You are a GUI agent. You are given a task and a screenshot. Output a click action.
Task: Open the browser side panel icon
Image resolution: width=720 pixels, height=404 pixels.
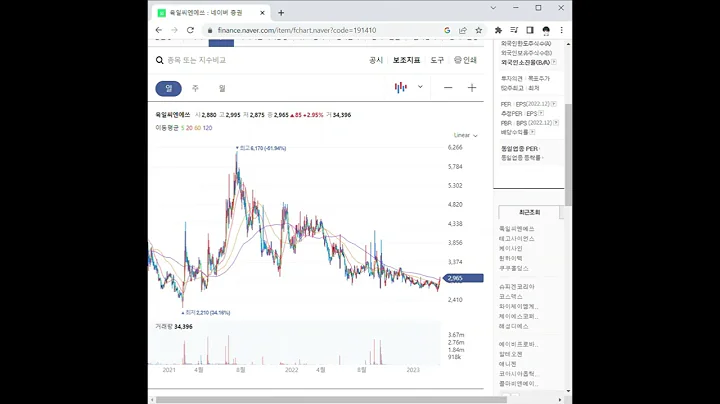(x=530, y=30)
